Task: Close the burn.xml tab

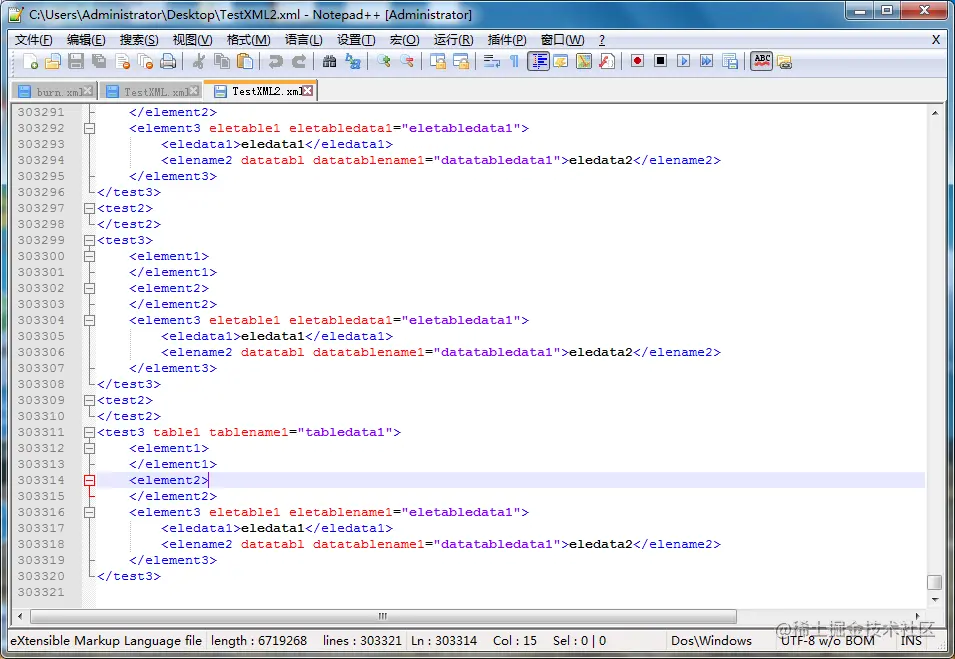Action: 88,91
